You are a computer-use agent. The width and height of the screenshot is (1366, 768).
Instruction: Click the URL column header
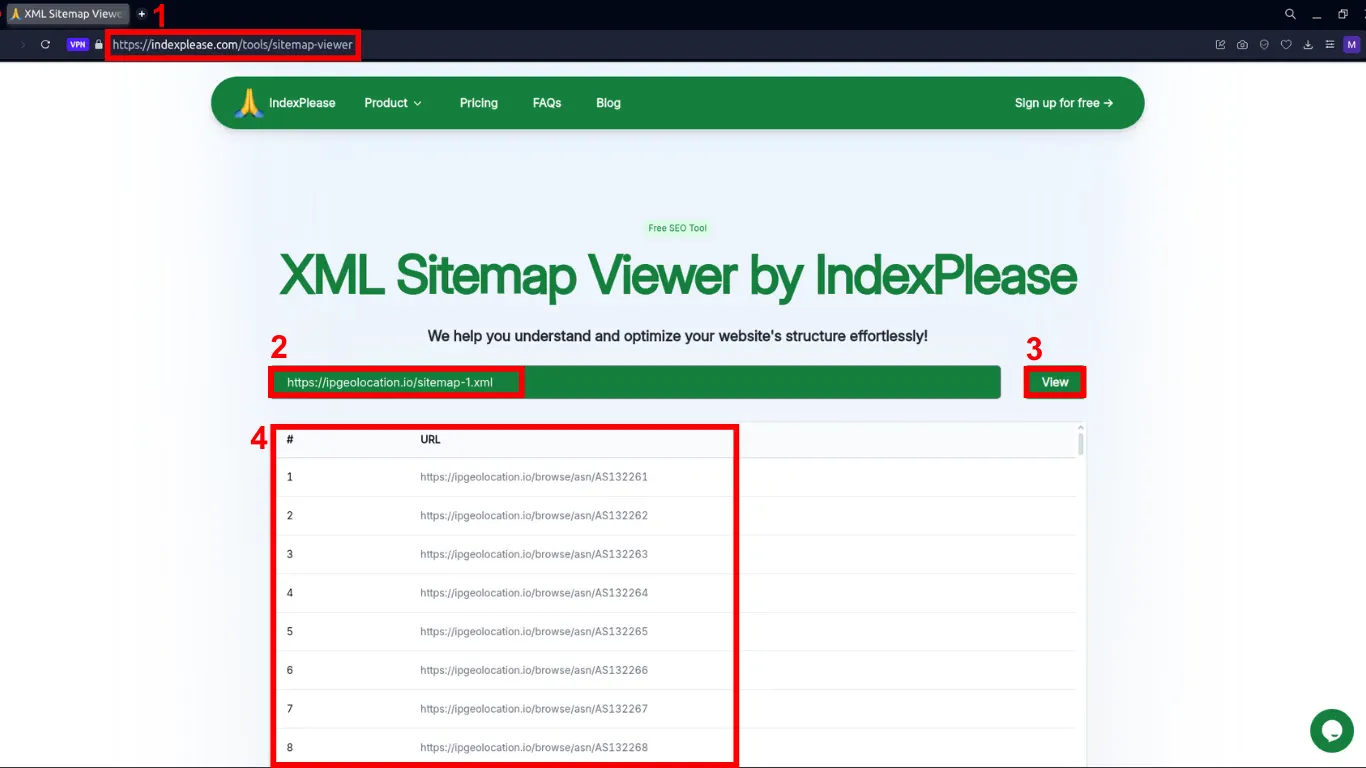[x=430, y=439]
